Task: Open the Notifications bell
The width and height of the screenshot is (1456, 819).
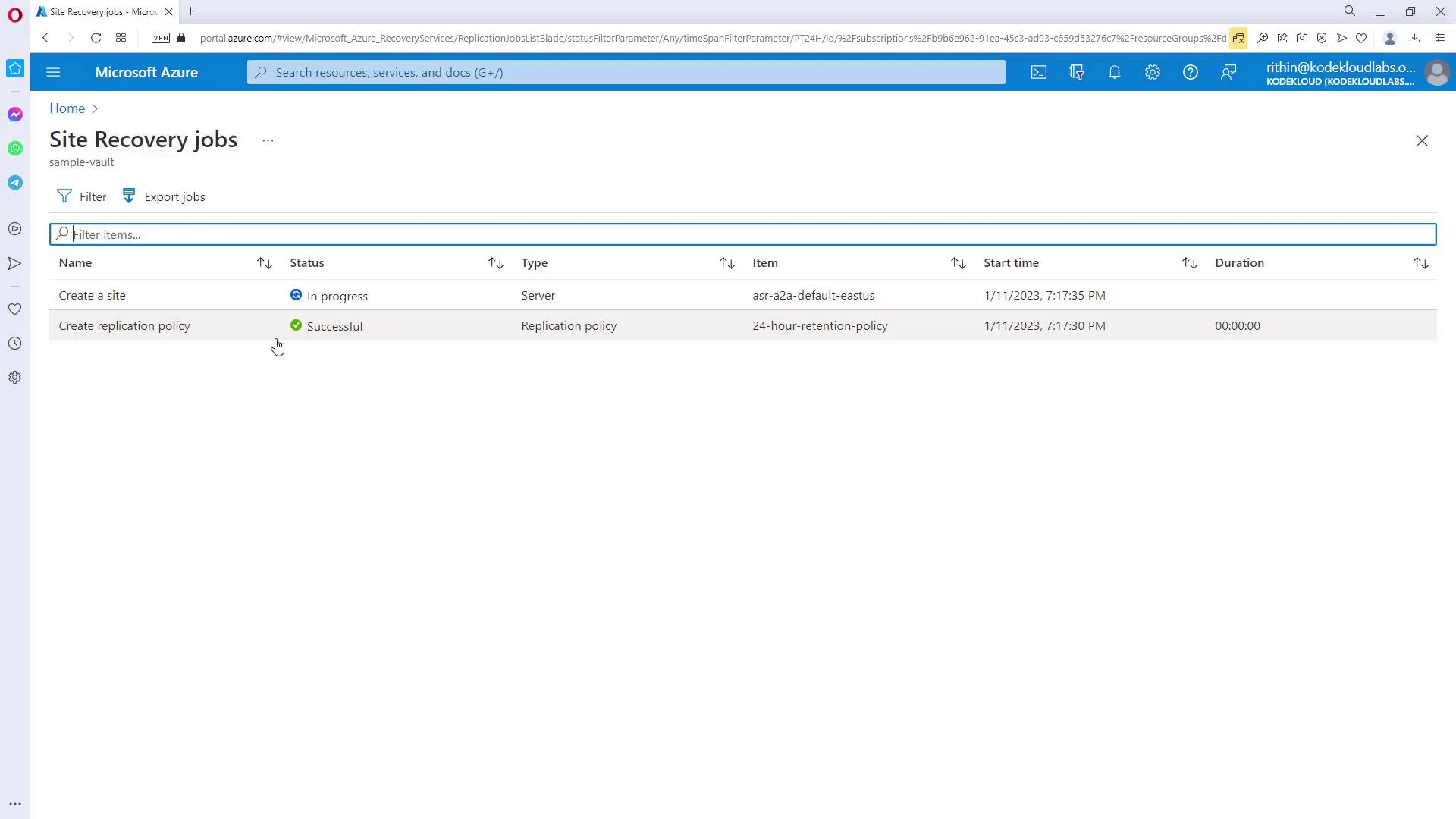Action: point(1114,72)
